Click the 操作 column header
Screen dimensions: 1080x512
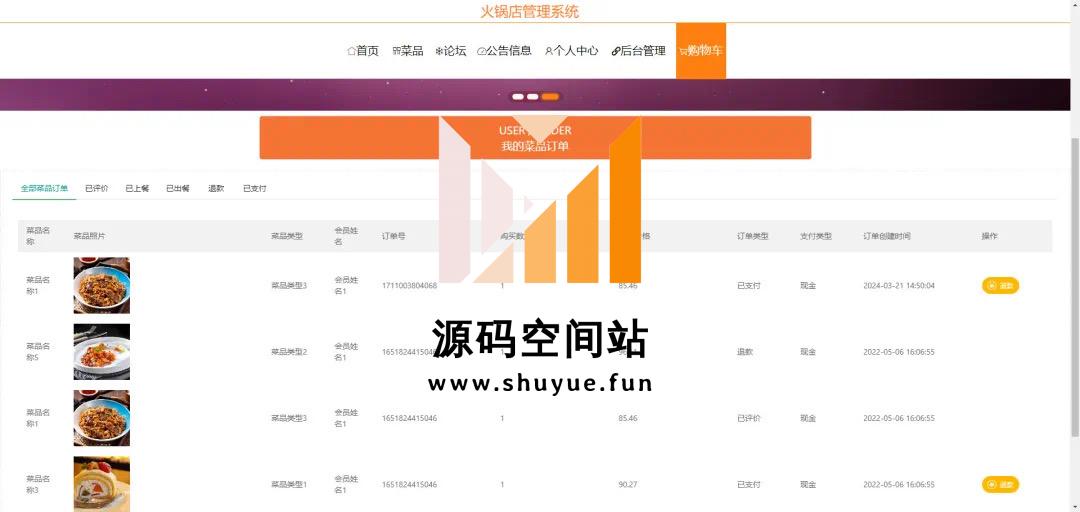(x=989, y=236)
